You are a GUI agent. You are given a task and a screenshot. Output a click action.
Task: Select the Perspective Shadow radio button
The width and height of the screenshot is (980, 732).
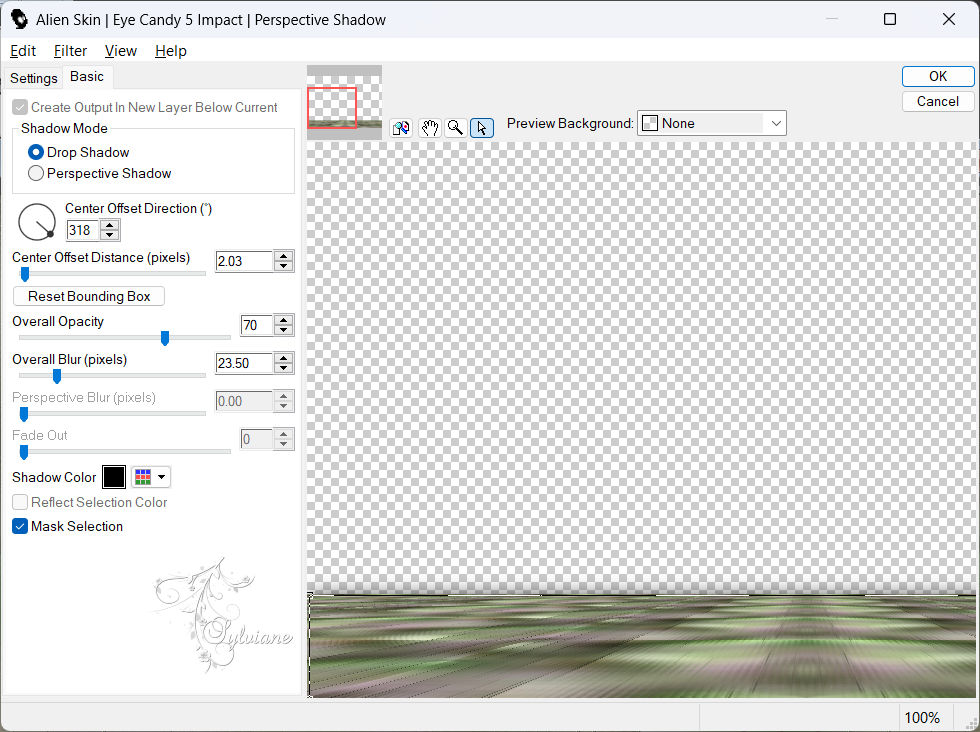(x=36, y=173)
